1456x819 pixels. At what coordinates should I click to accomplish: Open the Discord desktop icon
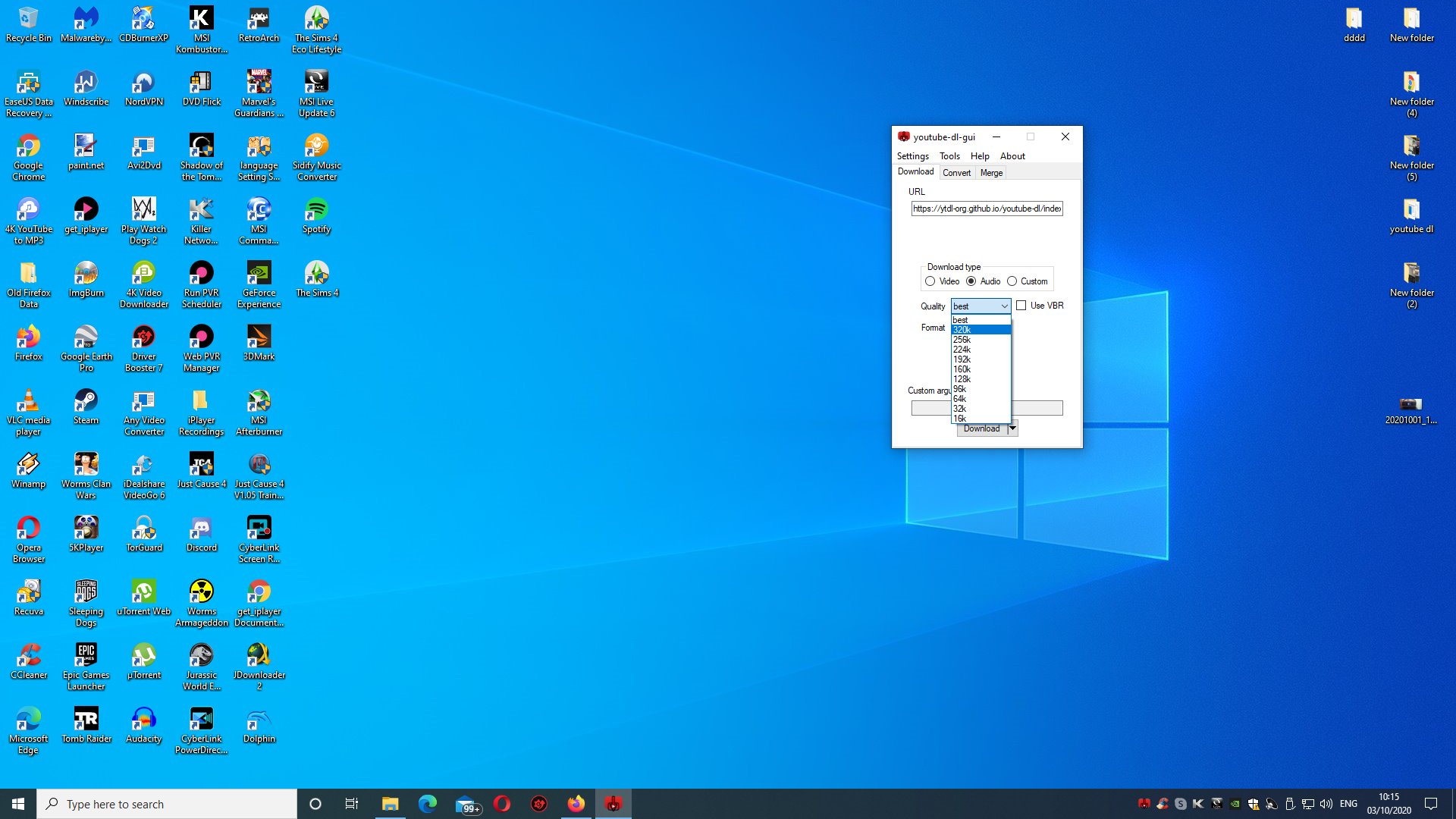tap(202, 535)
